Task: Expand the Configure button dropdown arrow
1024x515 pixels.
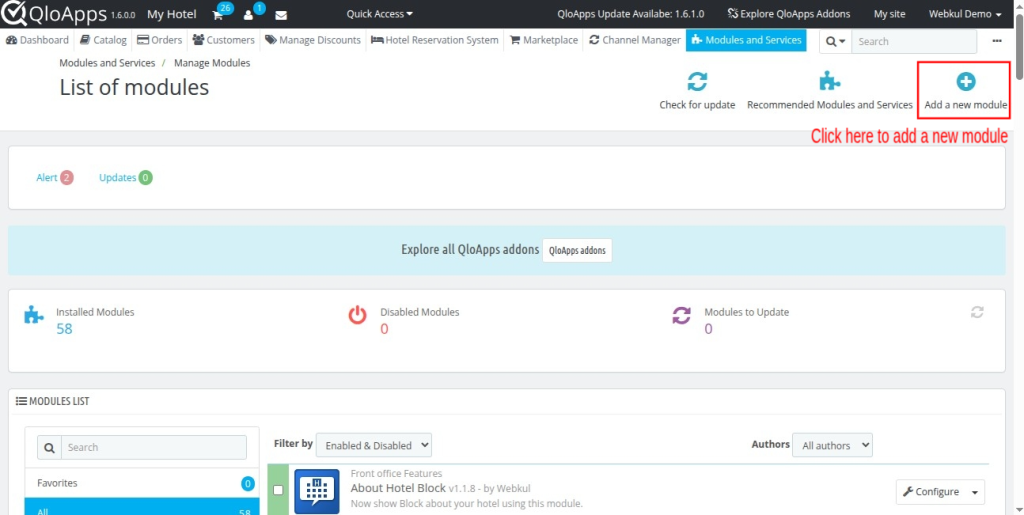Action: click(x=976, y=492)
